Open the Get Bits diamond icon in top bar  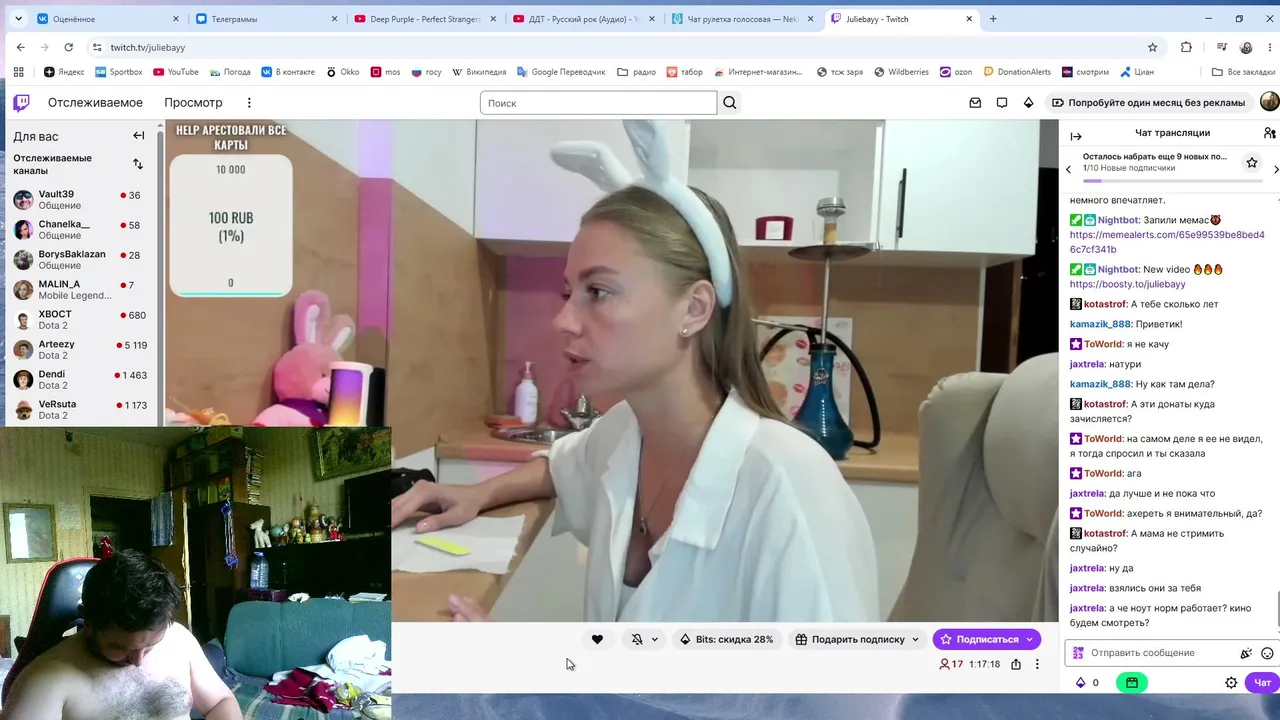(1028, 103)
